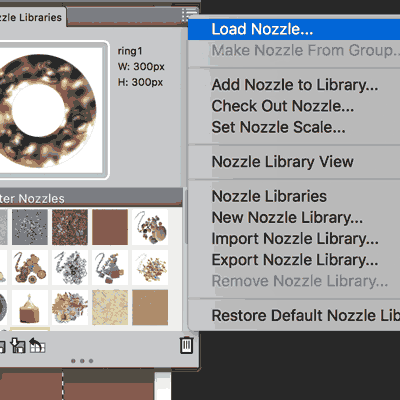The image size is (400, 400).
Task: Click the trash delete nozzle icon
Action: coord(186,345)
